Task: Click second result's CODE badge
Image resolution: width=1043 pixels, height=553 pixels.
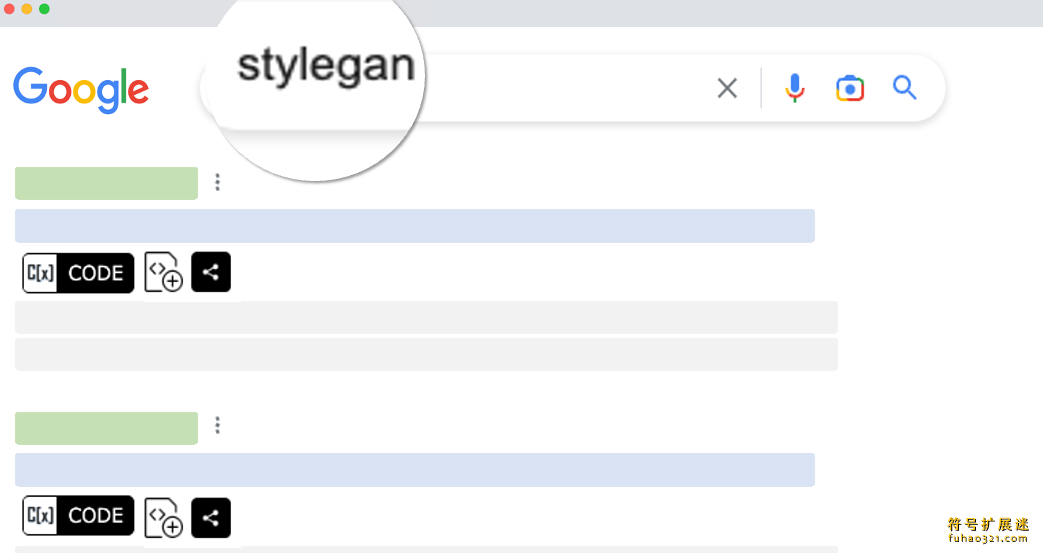Action: click(78, 516)
